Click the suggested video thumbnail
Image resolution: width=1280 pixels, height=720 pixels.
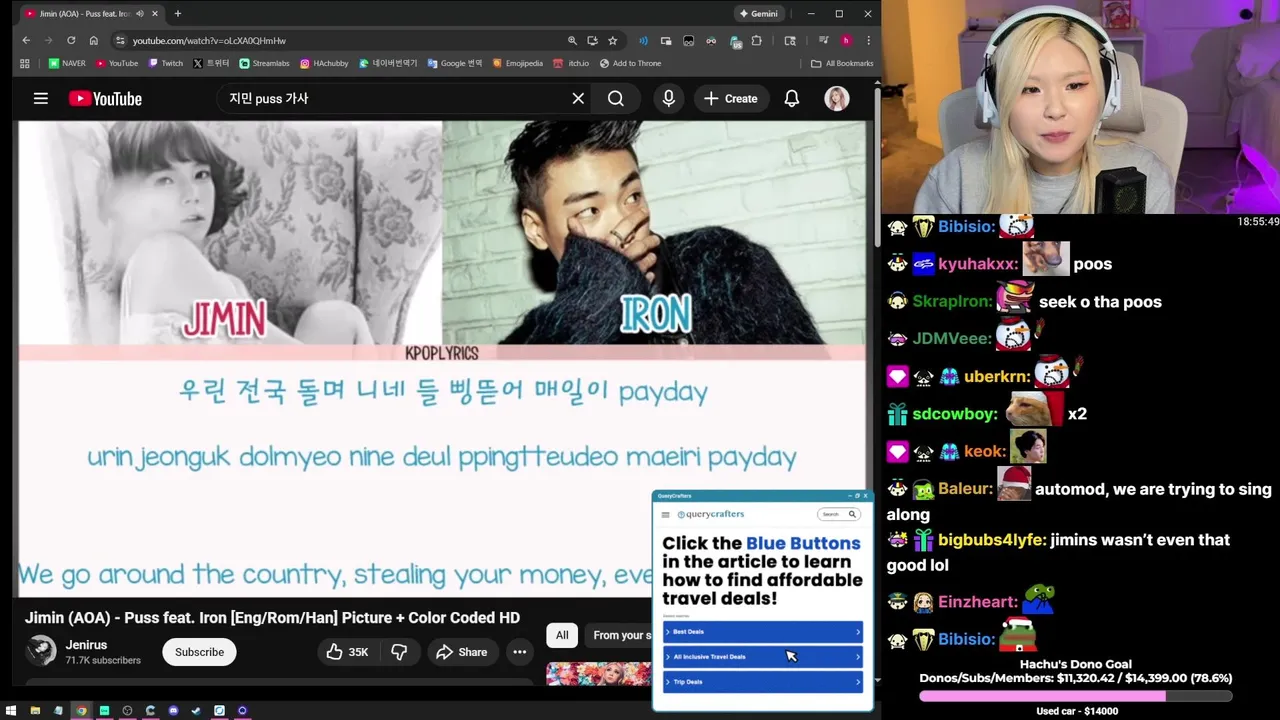[598, 674]
